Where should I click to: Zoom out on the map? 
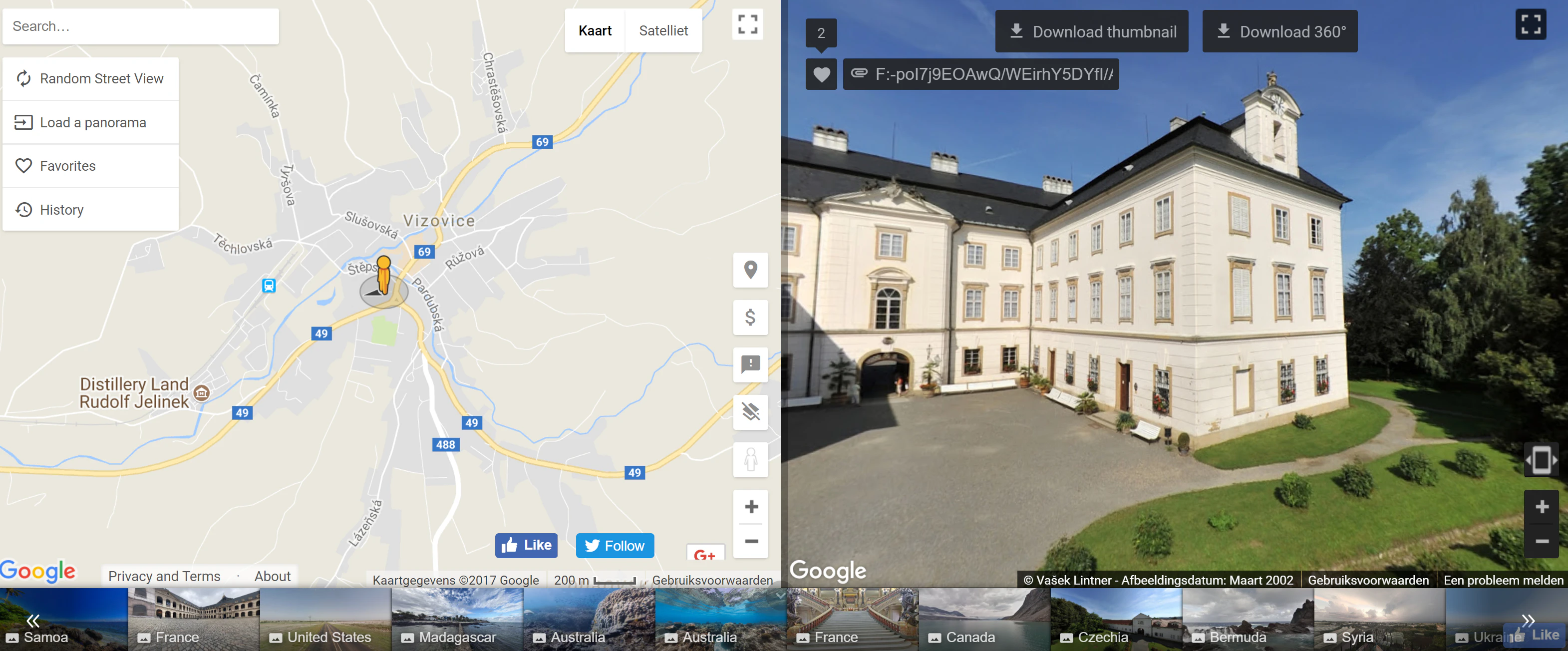coord(751,541)
